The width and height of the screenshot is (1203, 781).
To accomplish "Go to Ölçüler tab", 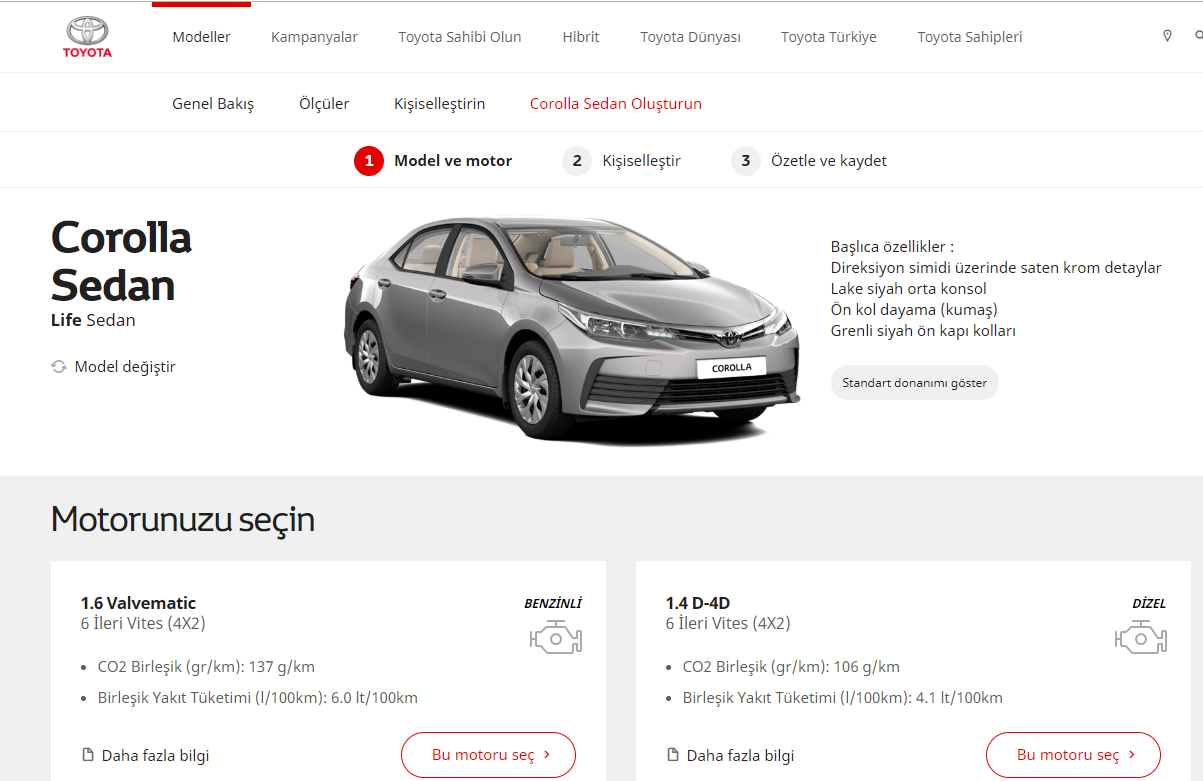I will (x=324, y=104).
